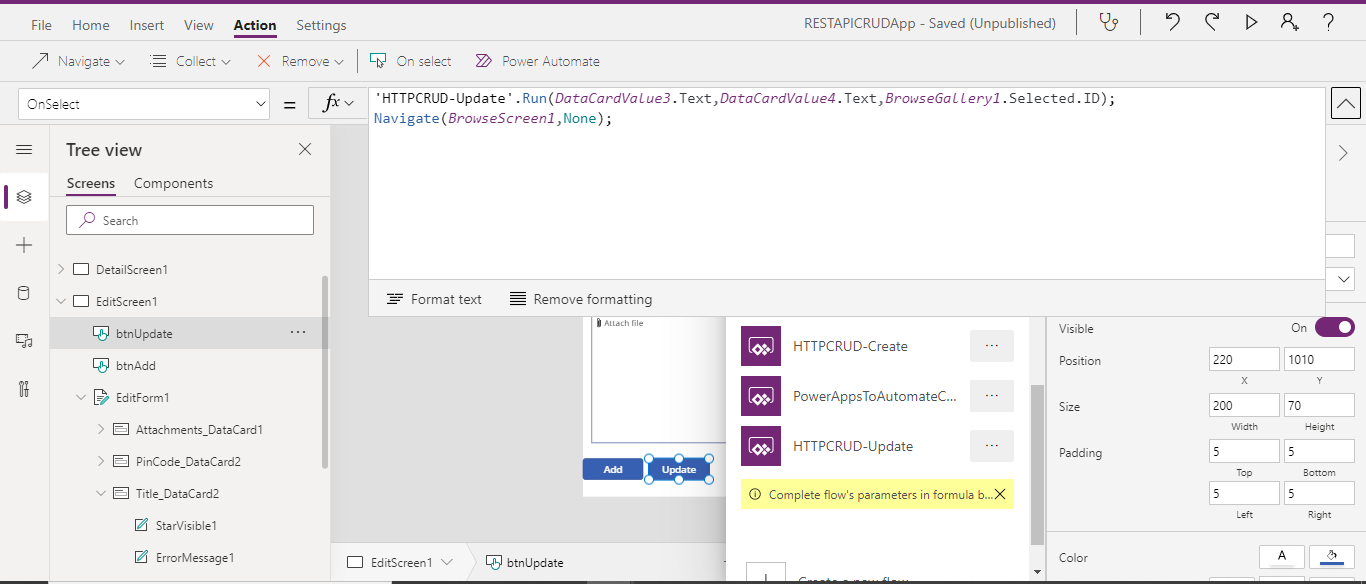Open Advanced tools from left rail
The image size is (1366, 584).
tap(24, 389)
